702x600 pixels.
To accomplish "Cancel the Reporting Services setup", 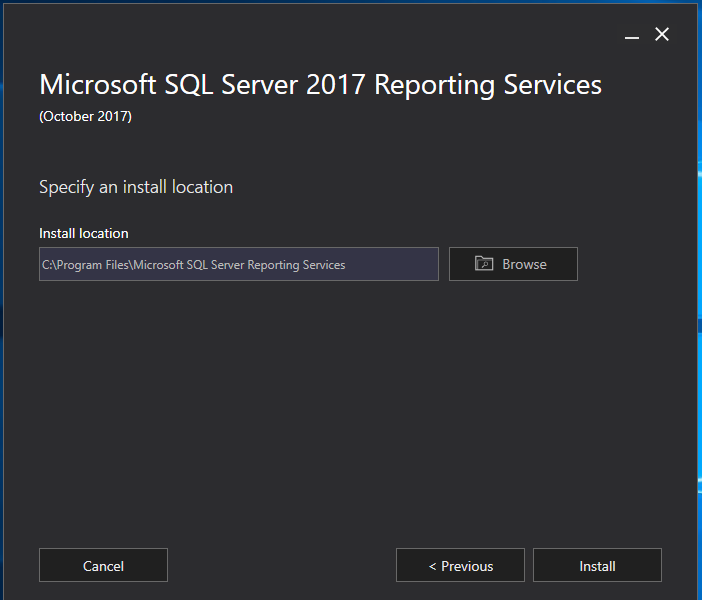I will pyautogui.click(x=103, y=565).
